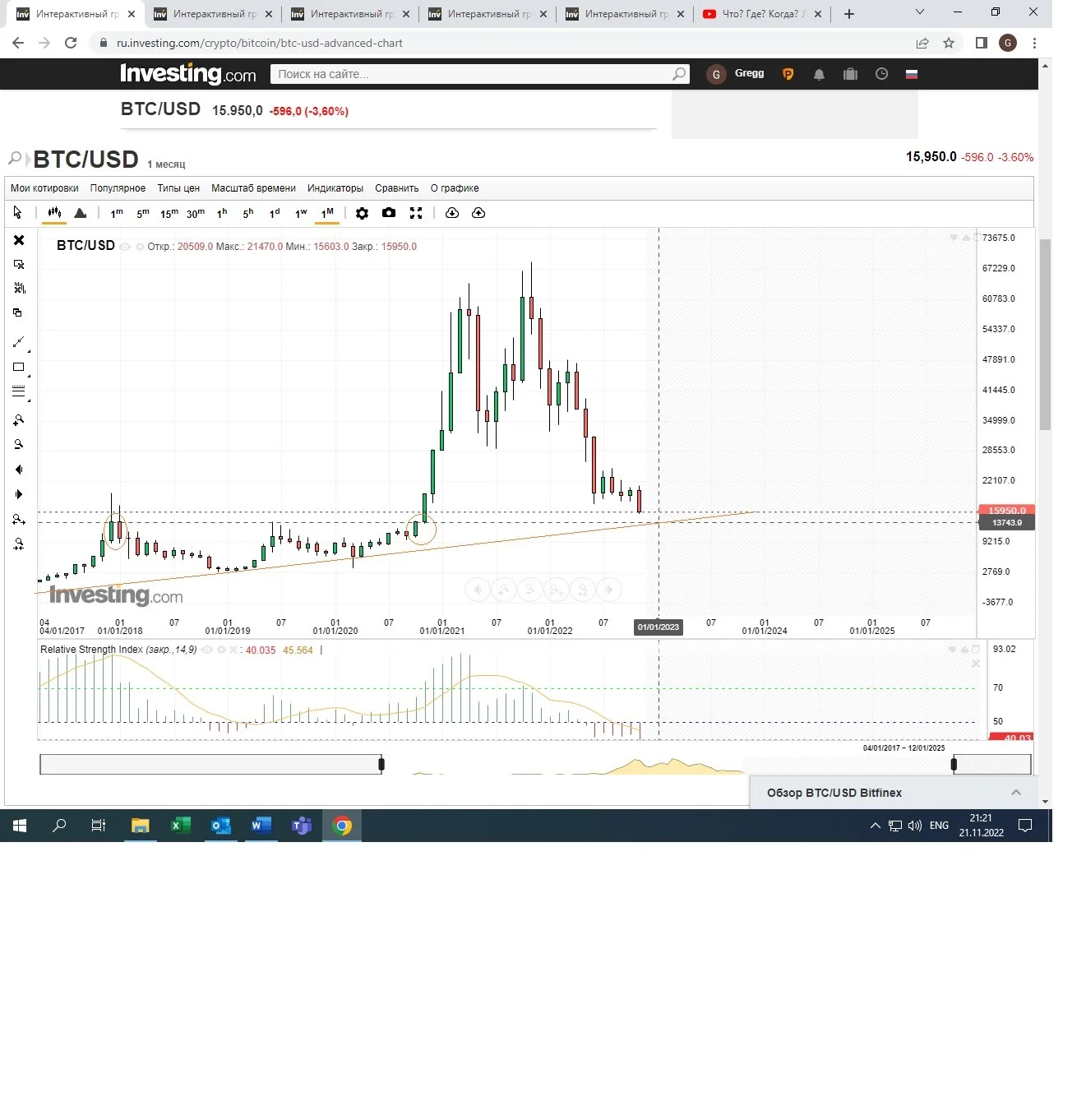Select the cursor pointer tool
The image size is (1086, 1120).
click(x=17, y=213)
